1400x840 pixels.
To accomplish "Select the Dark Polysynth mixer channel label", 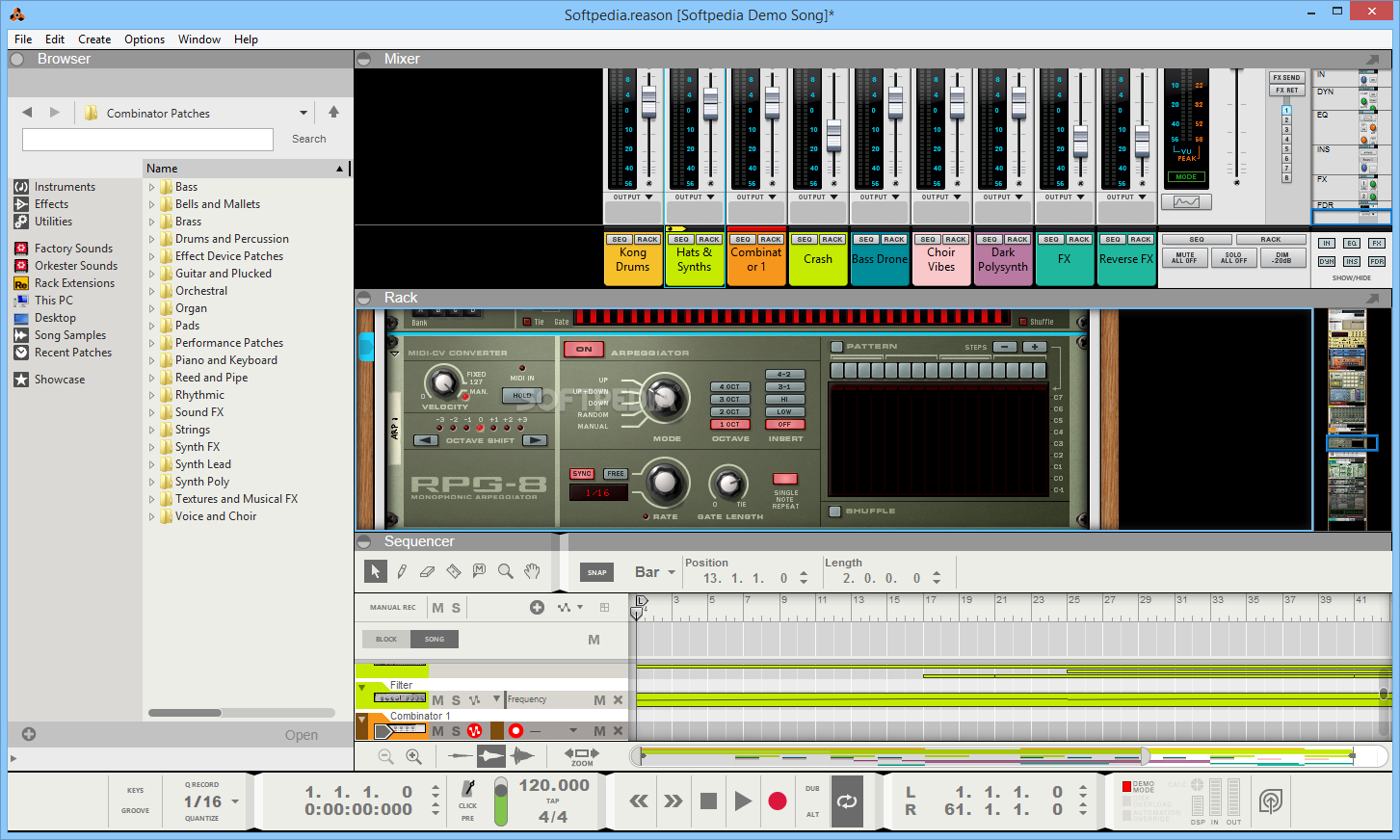I will pos(1003,259).
